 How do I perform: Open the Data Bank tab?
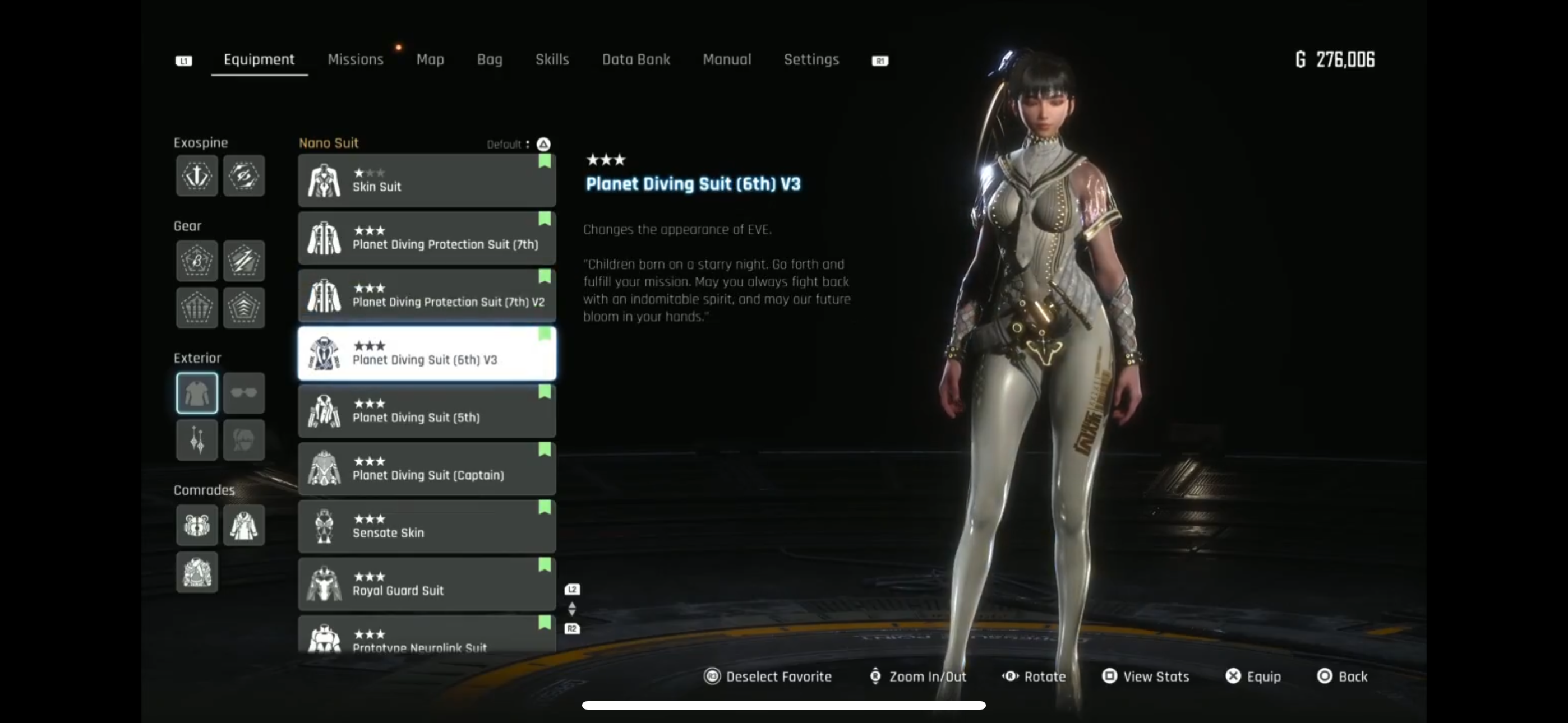pyautogui.click(x=636, y=59)
